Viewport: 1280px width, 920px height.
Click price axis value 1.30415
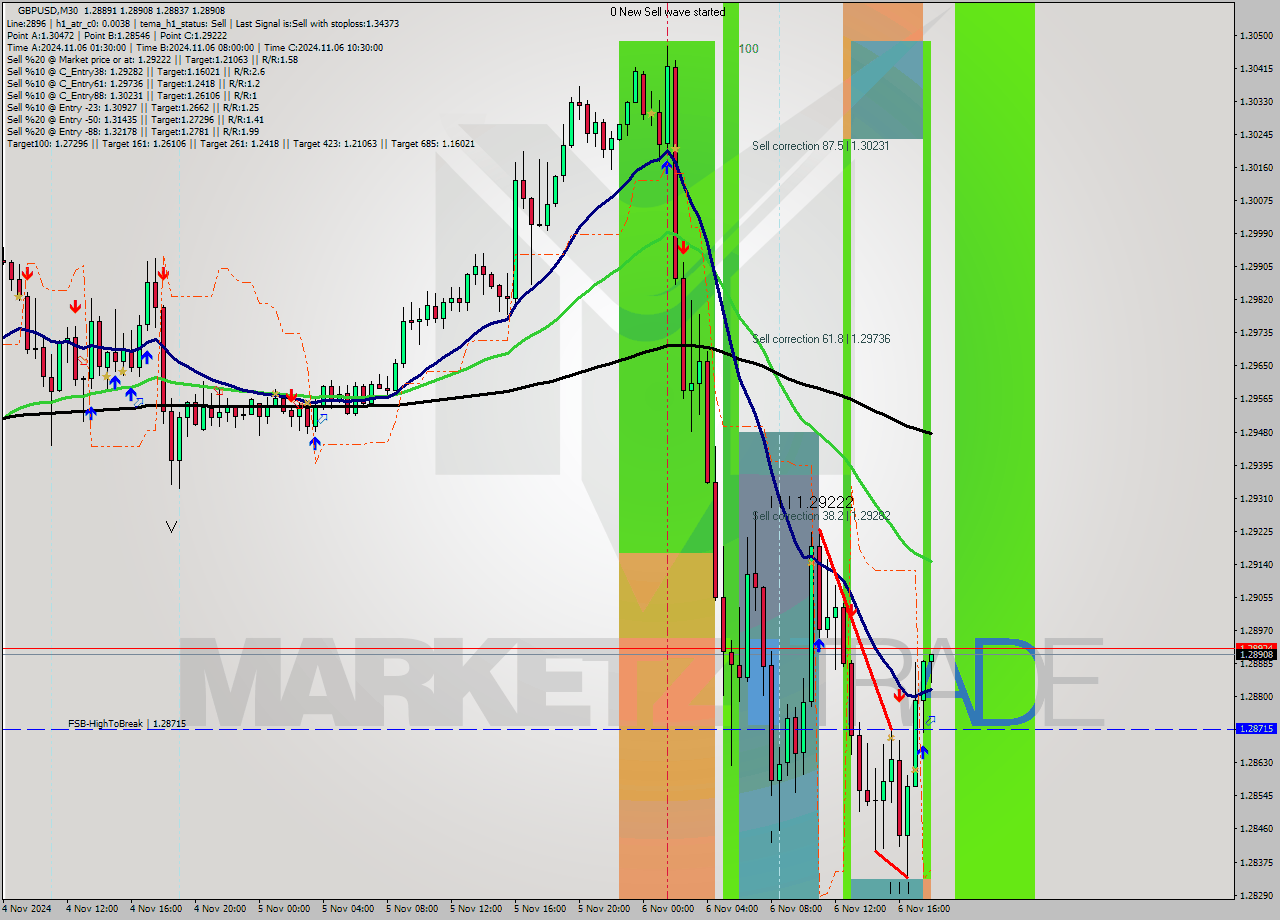tap(1256, 68)
